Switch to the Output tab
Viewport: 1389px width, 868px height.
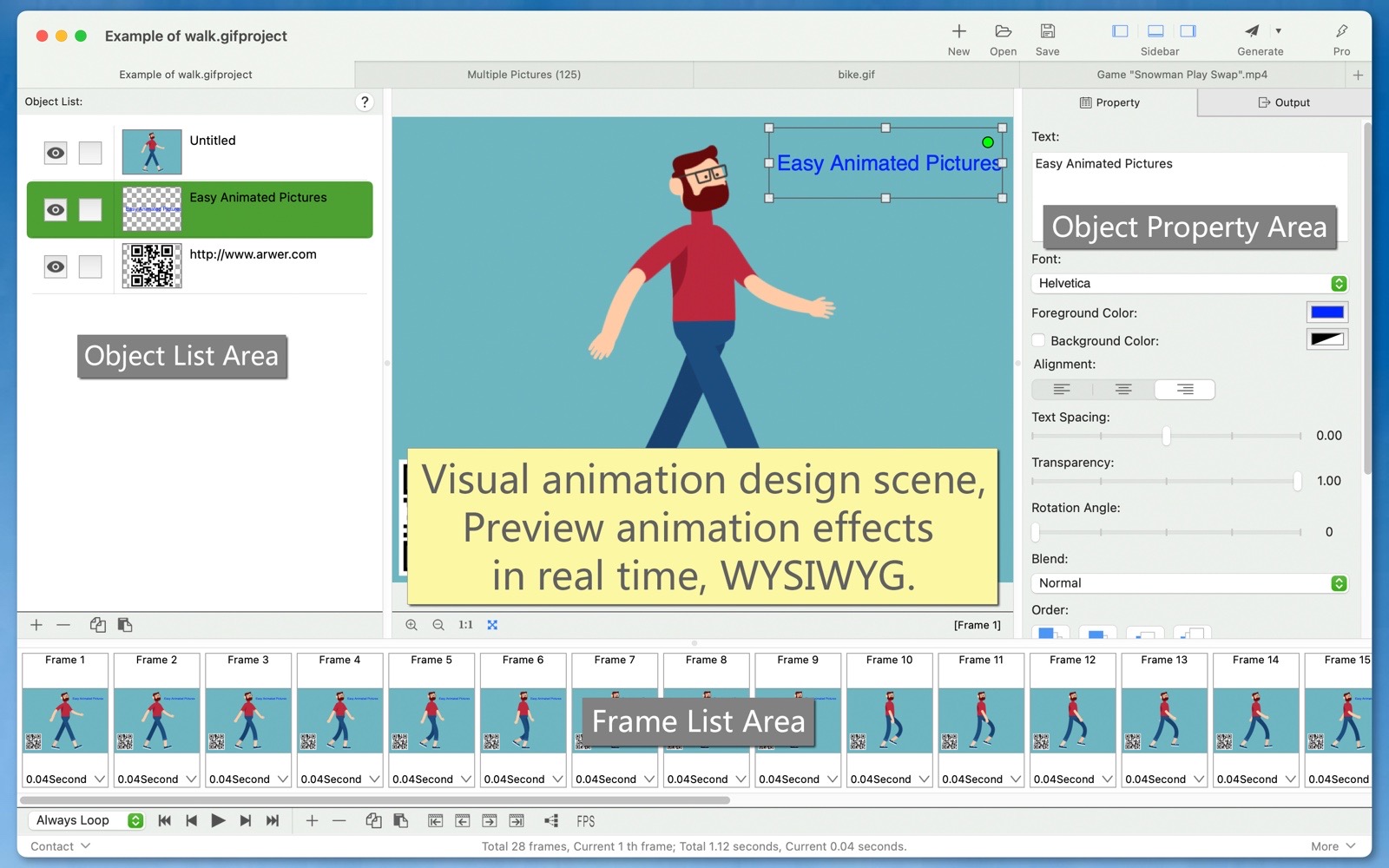coord(1283,102)
